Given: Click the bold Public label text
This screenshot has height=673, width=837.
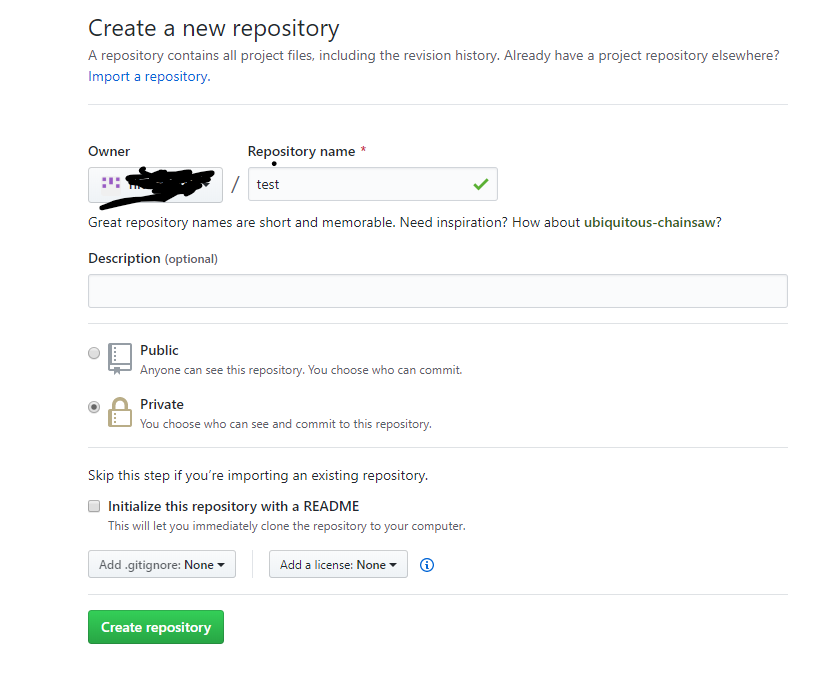Looking at the screenshot, I should (x=159, y=350).
